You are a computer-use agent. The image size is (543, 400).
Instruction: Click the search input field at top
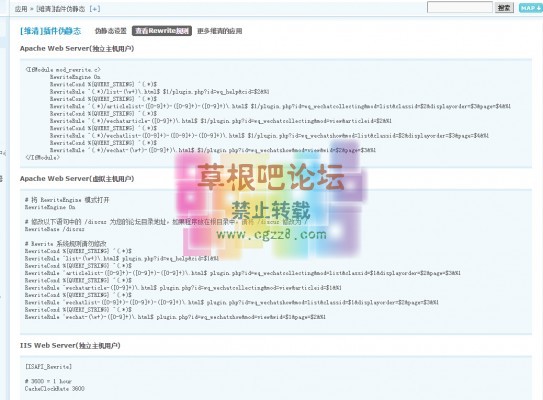click(x=460, y=7)
